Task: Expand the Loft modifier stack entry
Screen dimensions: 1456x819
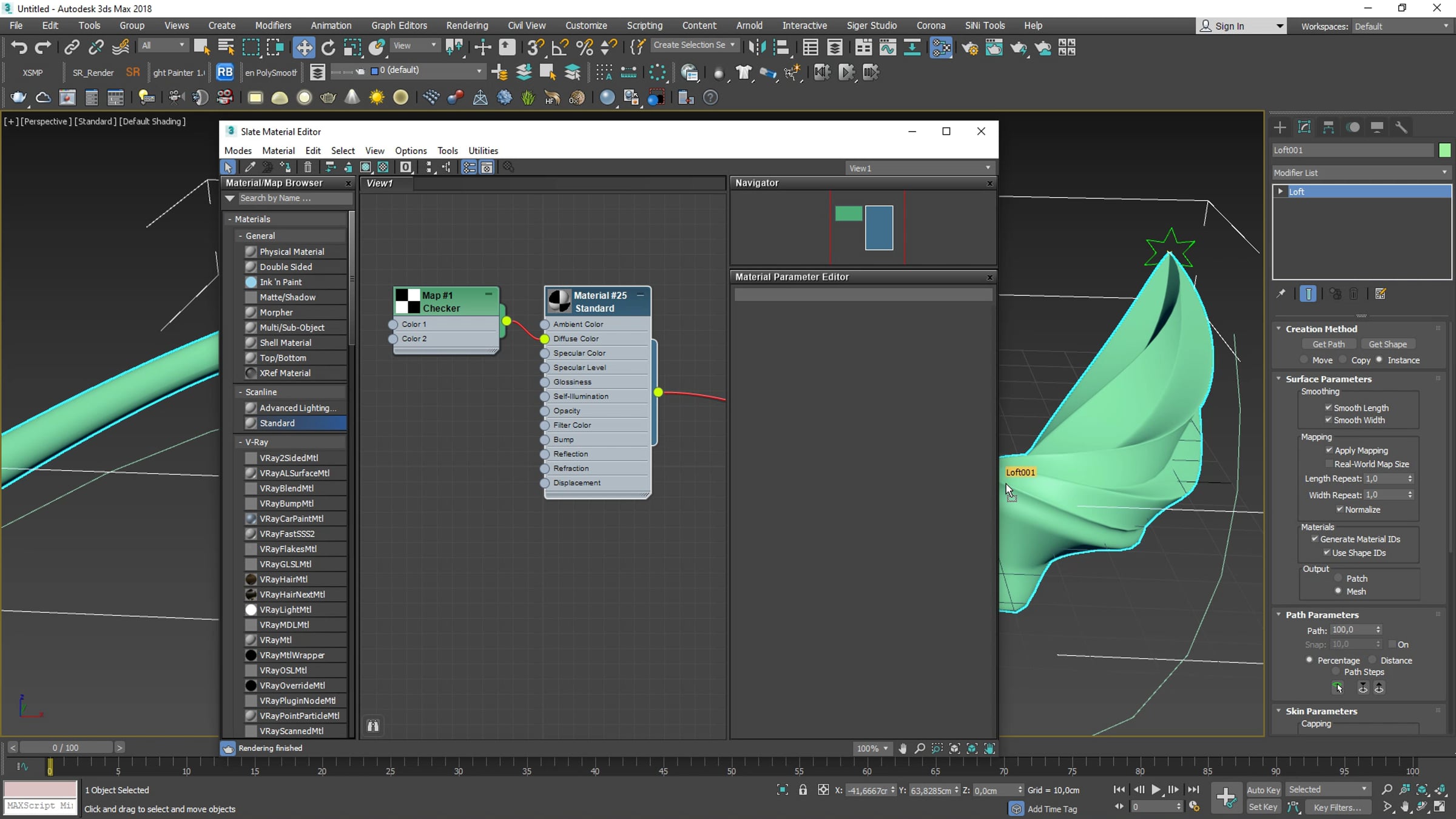Action: pyautogui.click(x=1281, y=192)
